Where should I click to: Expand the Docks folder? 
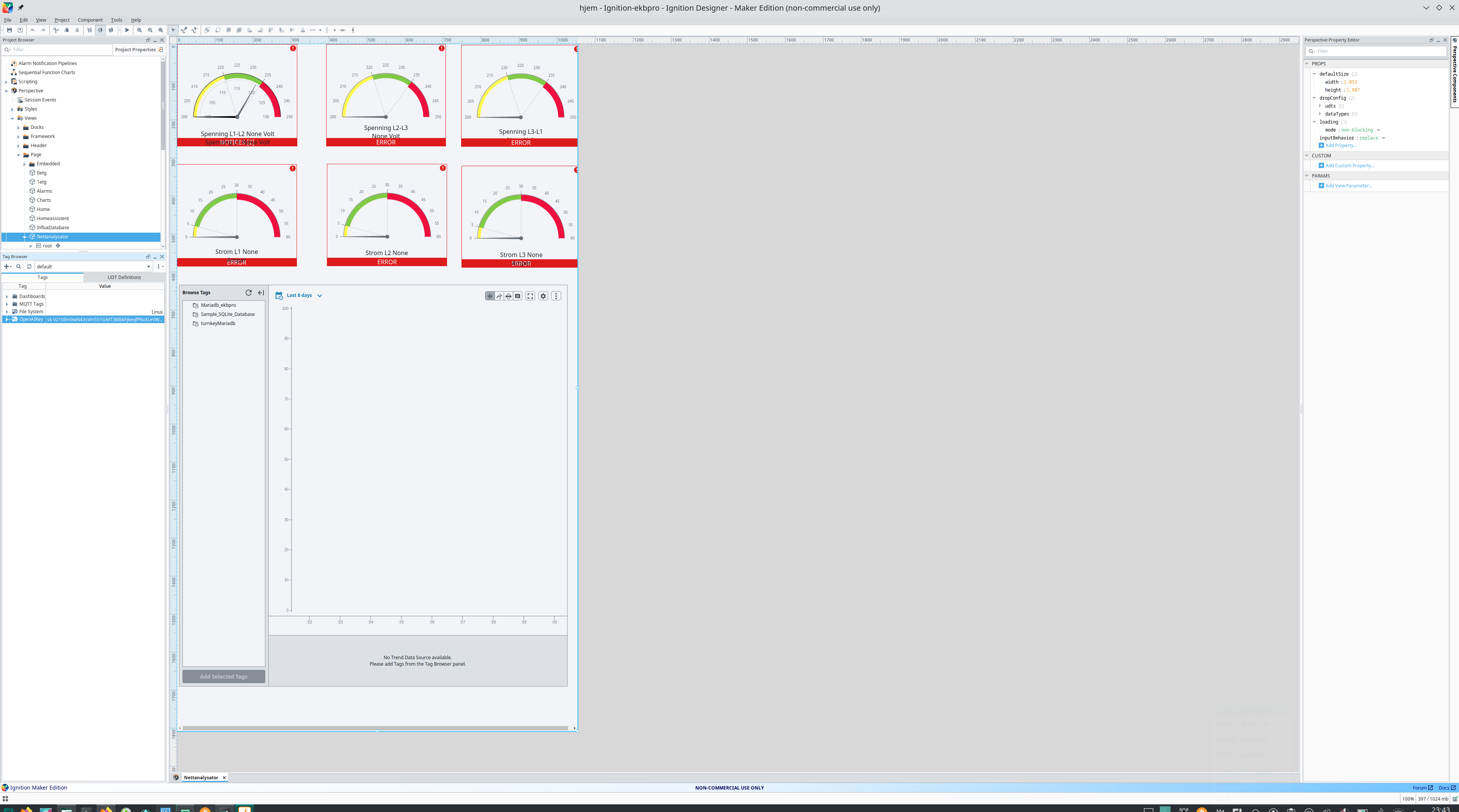coord(18,127)
